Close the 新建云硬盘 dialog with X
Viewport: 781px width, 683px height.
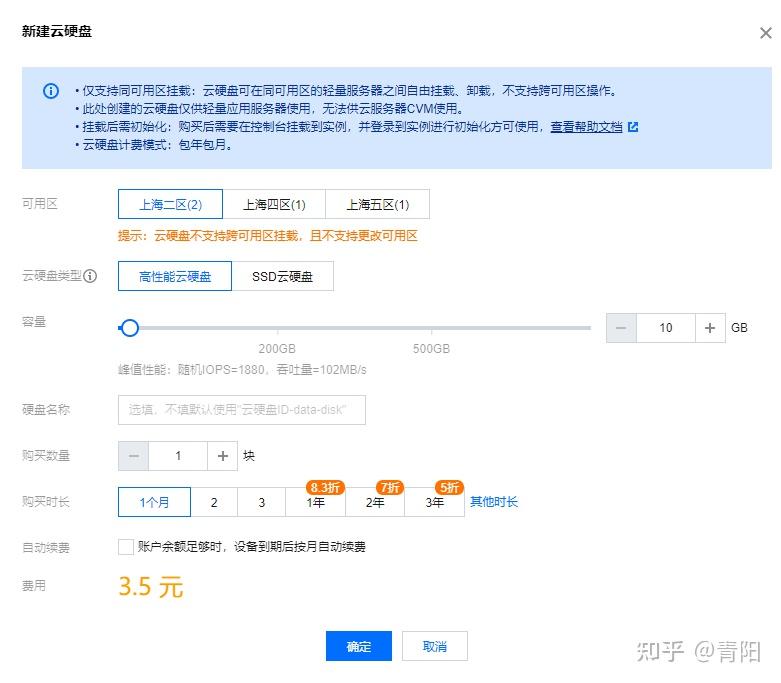766,33
